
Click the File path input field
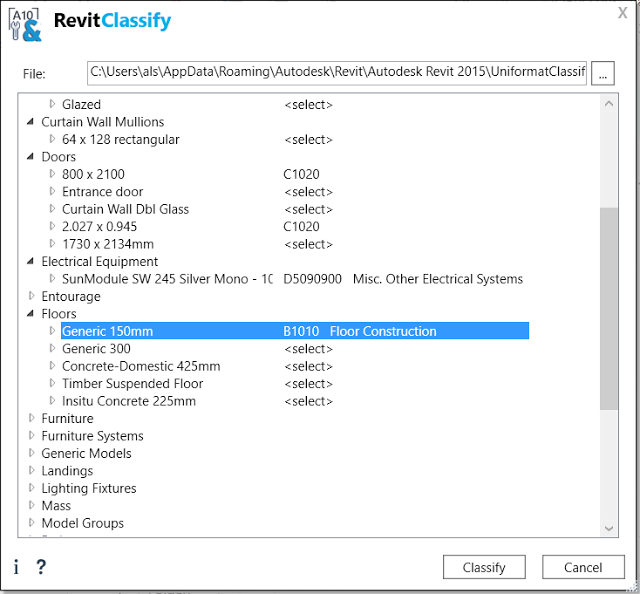tap(337, 73)
